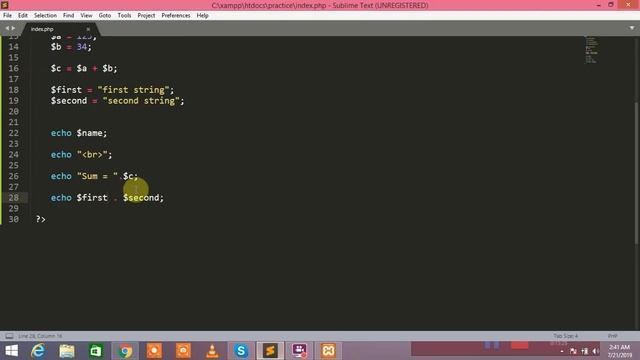Screen dimensions: 640x360
Task: Open VLC media player from taskbar
Action: (x=212, y=351)
